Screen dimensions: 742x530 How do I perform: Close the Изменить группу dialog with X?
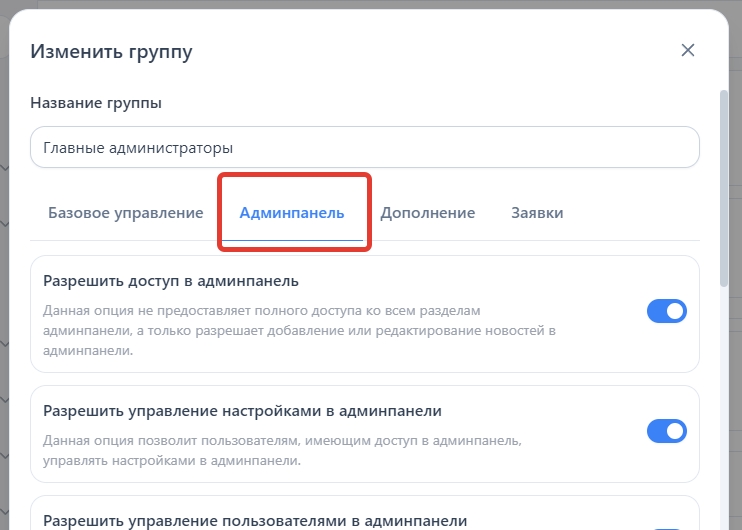[x=687, y=51]
